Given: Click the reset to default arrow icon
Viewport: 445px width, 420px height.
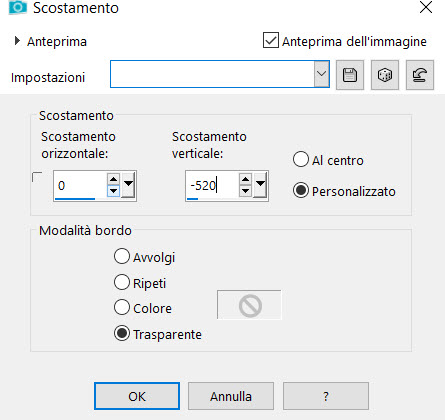Looking at the screenshot, I should 420,75.
